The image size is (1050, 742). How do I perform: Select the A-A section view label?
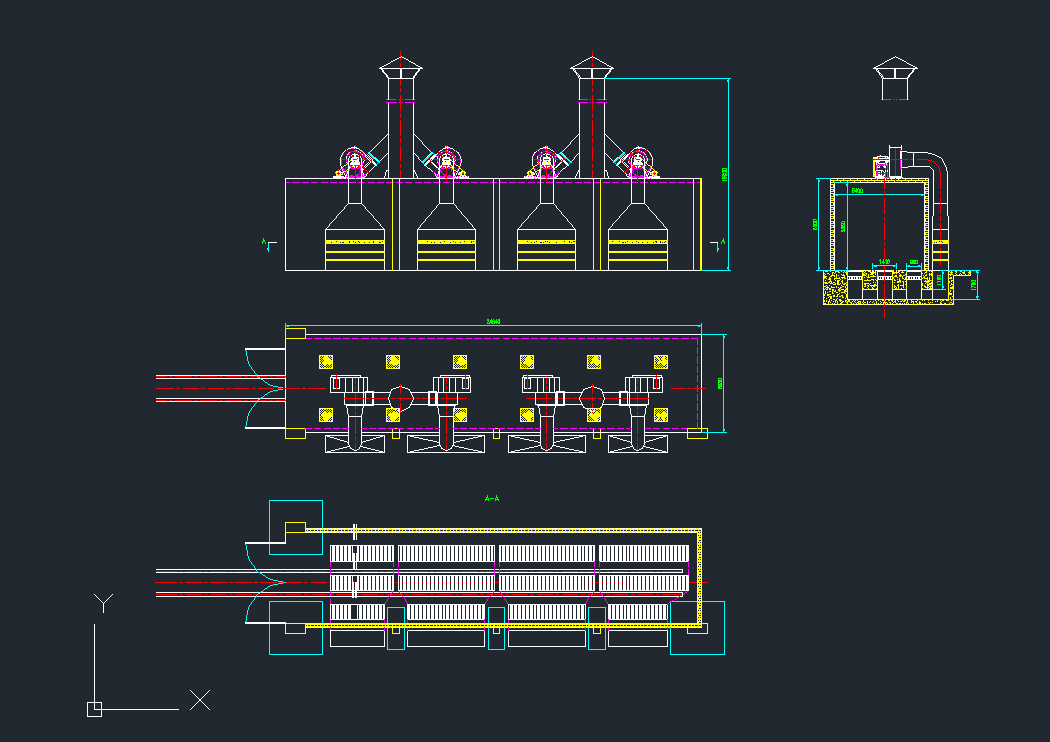point(491,498)
